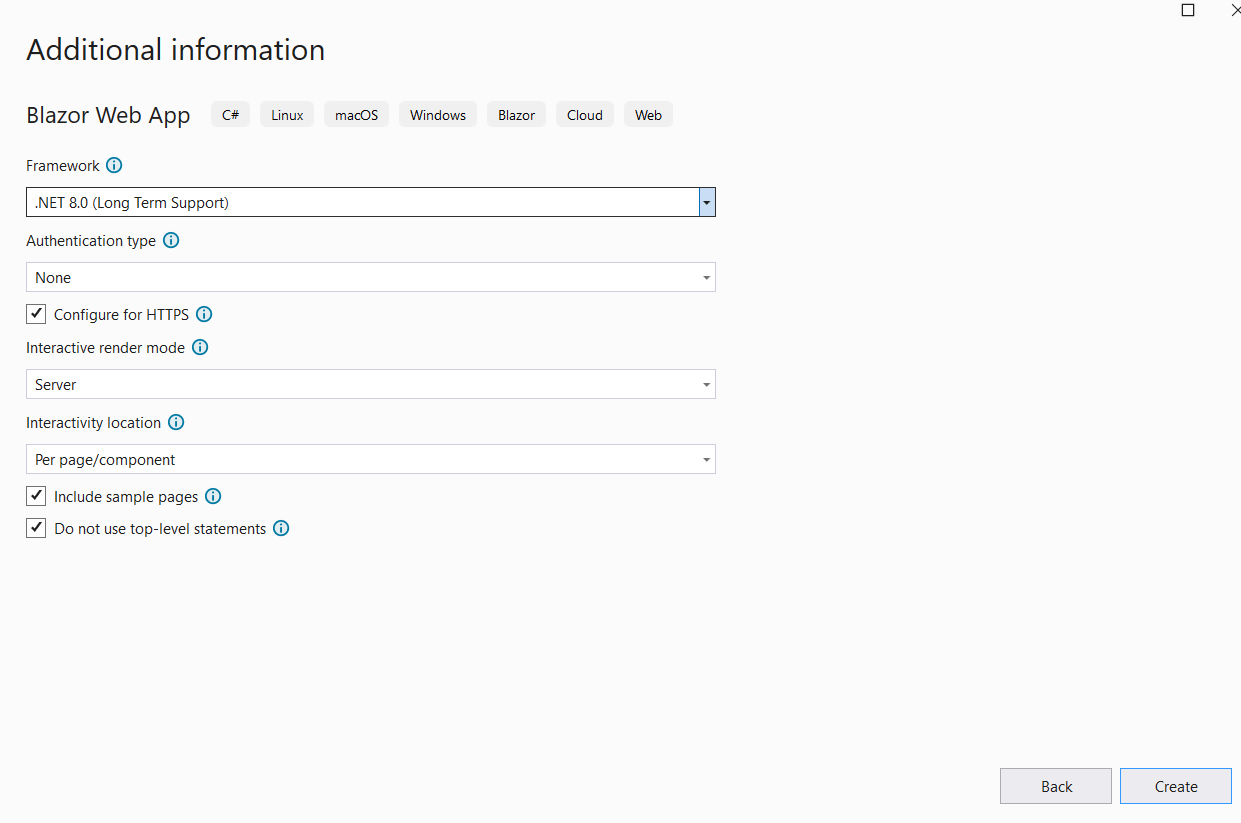The image size is (1241, 823).
Task: Click the Interactivity location label text
Action: (93, 423)
